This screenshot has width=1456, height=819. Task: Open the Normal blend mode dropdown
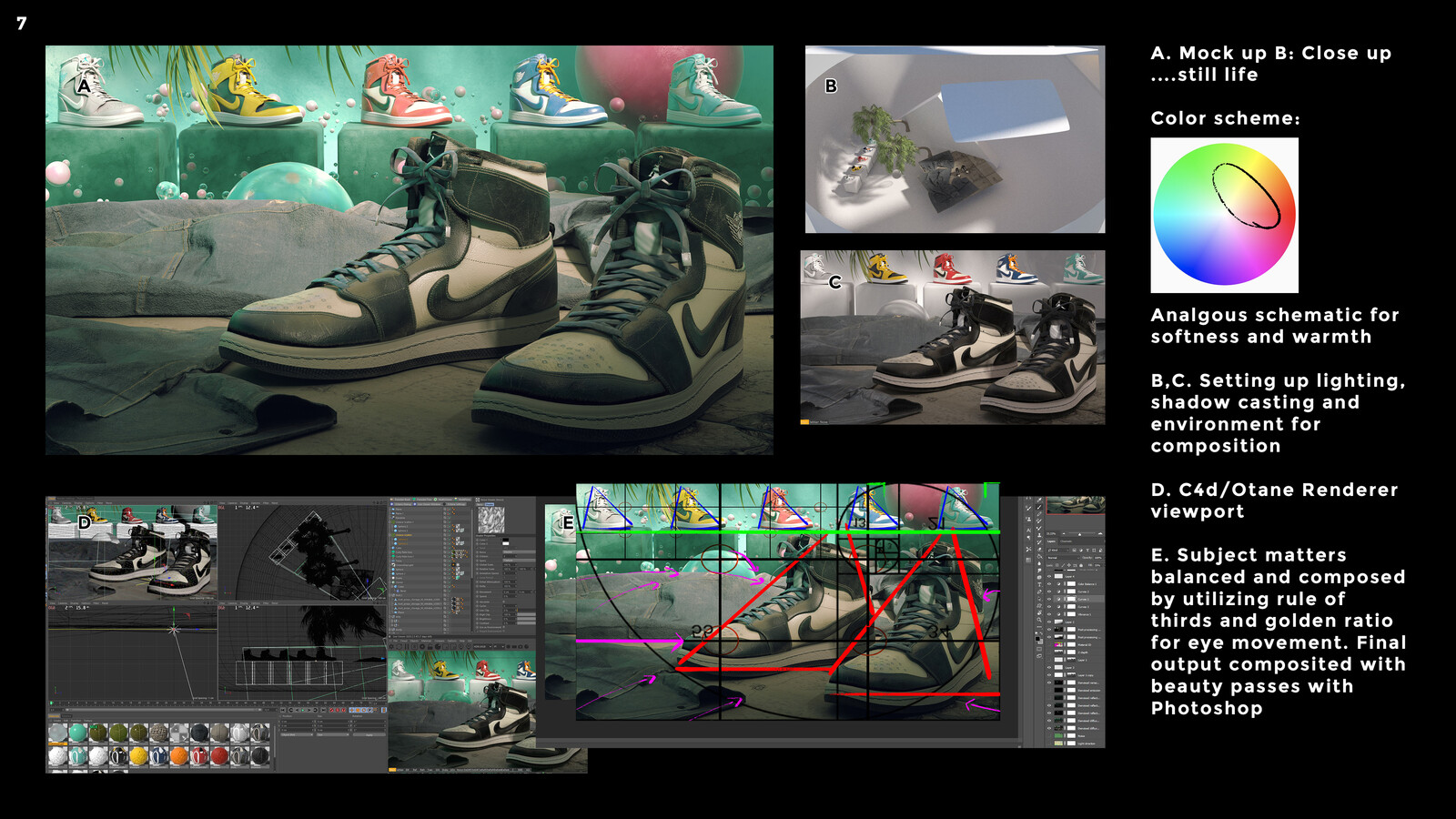pos(1063,558)
